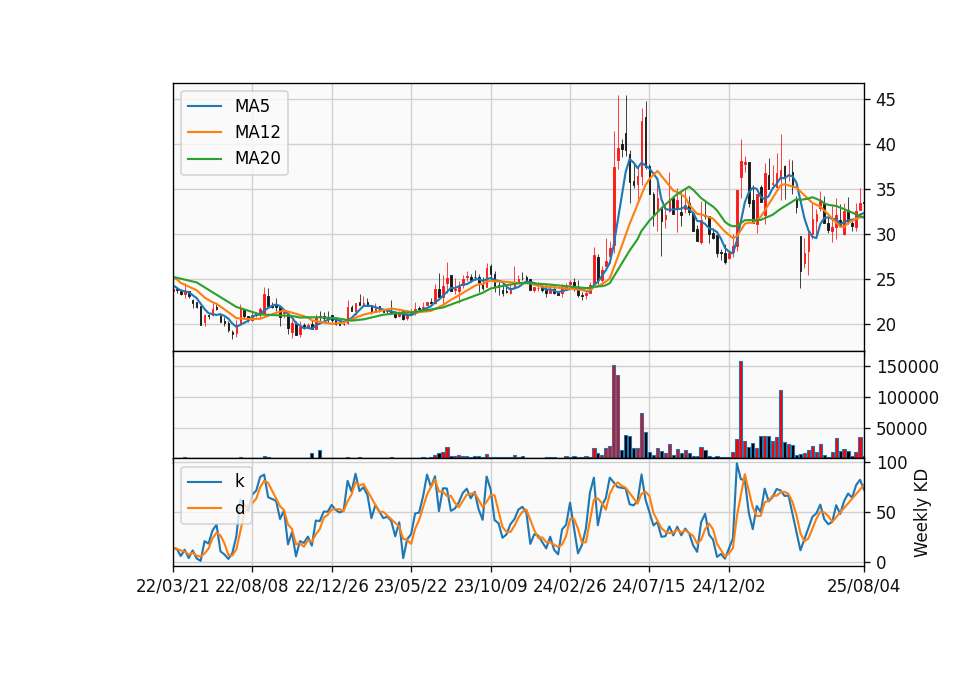Click the price axis value 45
This screenshot has width=960, height=690.
tap(886, 100)
